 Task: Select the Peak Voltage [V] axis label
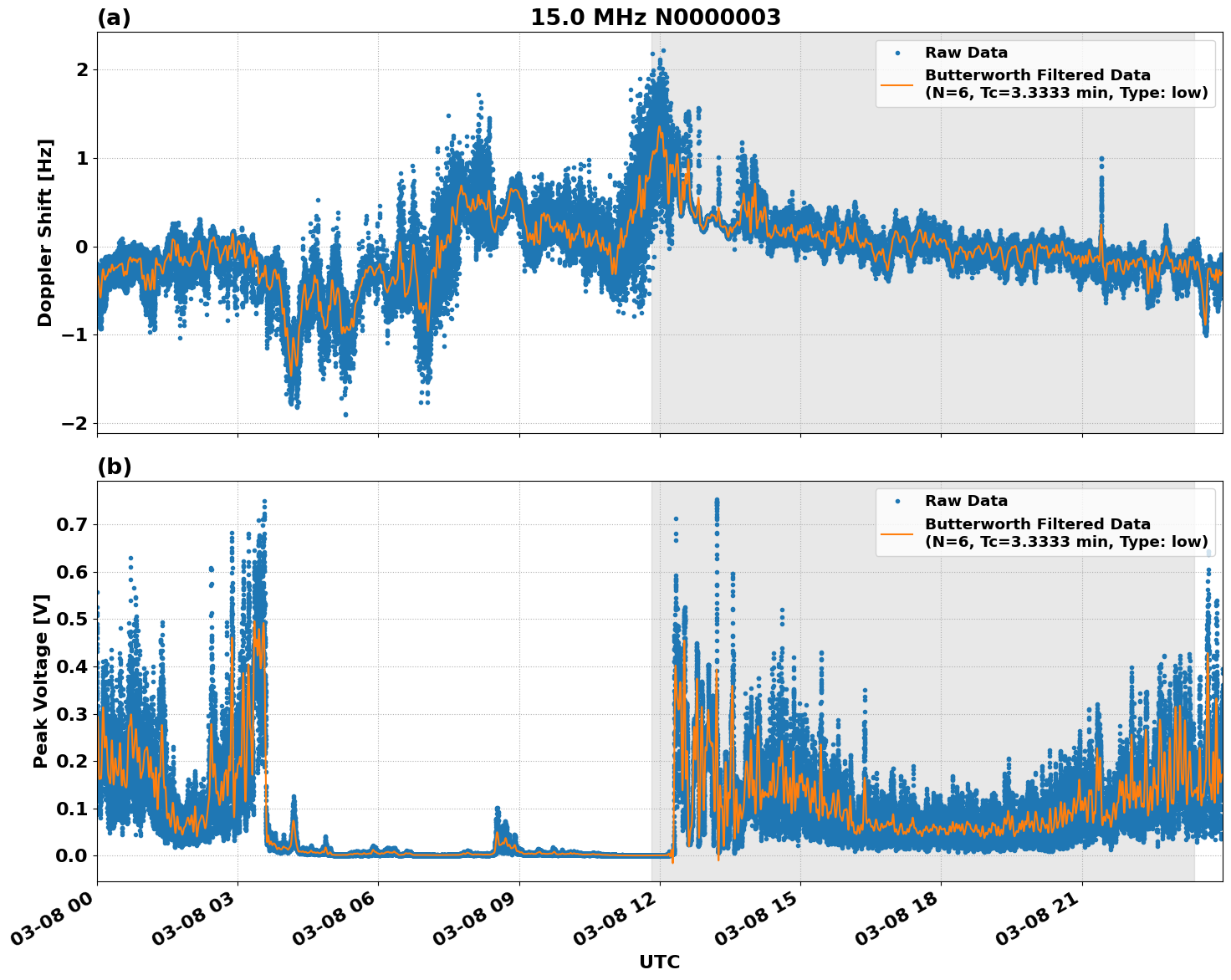coord(42,681)
